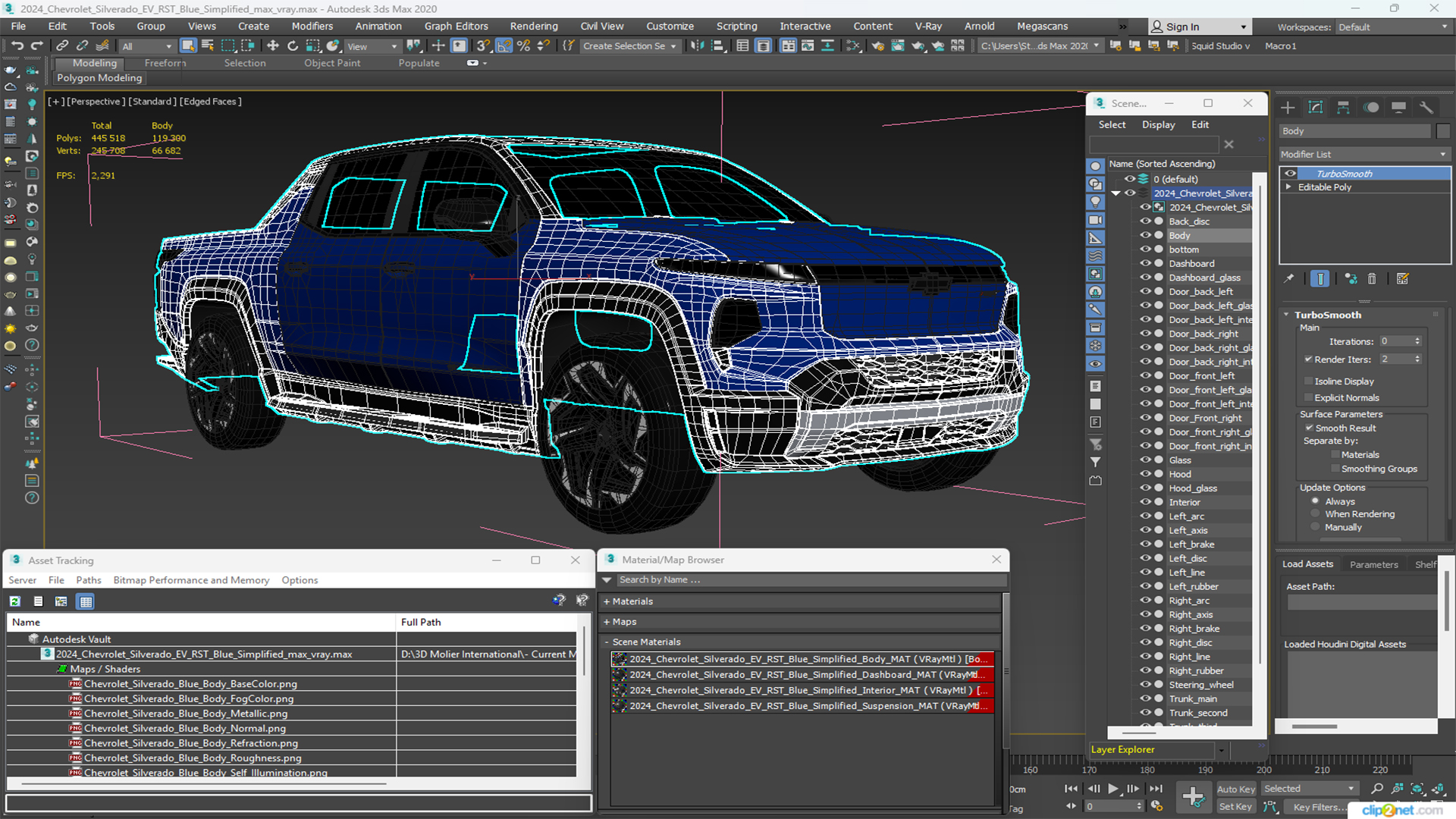This screenshot has width=1456, height=819.
Task: Click Remove Modifier trash icon
Action: (x=1372, y=279)
